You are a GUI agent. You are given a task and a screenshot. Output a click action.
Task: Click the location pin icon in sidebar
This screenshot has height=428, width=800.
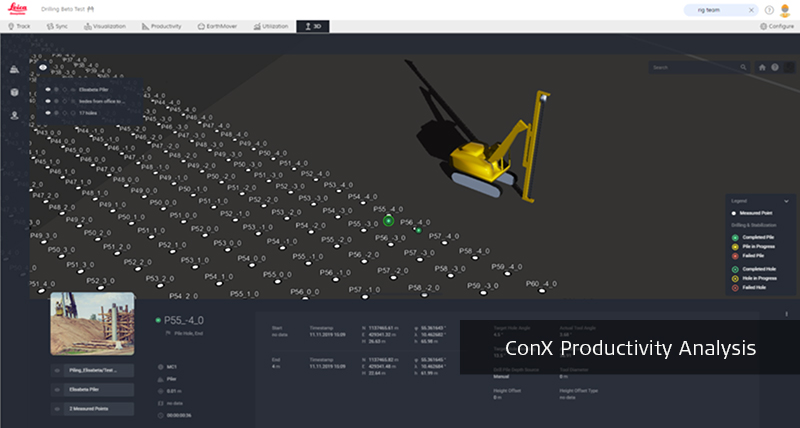click(15, 115)
